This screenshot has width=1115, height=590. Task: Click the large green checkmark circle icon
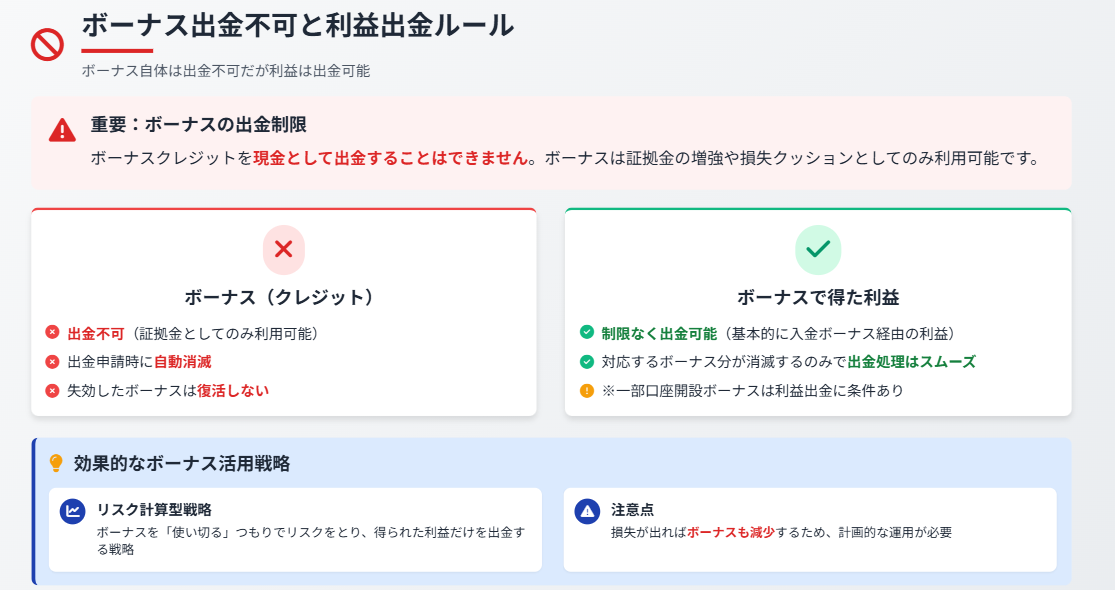(818, 250)
